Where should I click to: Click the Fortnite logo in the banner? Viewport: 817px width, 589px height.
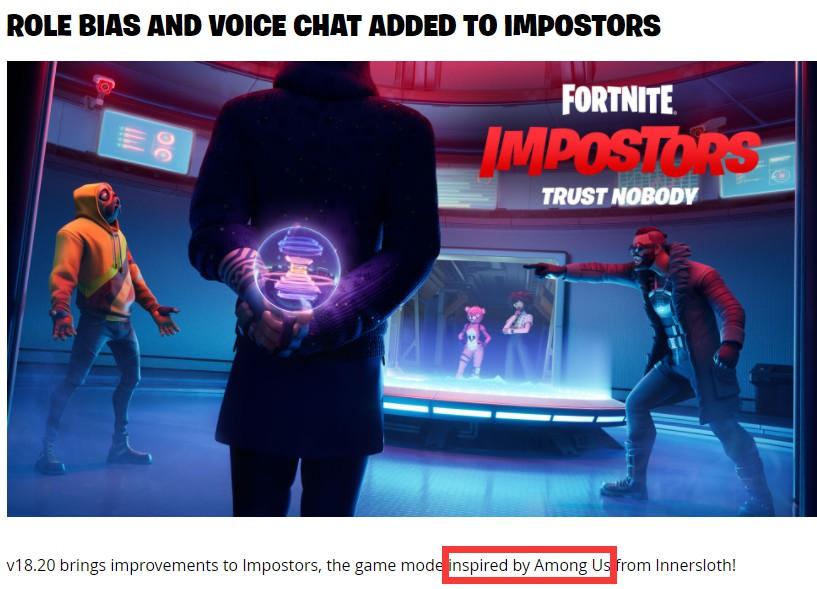pyautogui.click(x=618, y=100)
